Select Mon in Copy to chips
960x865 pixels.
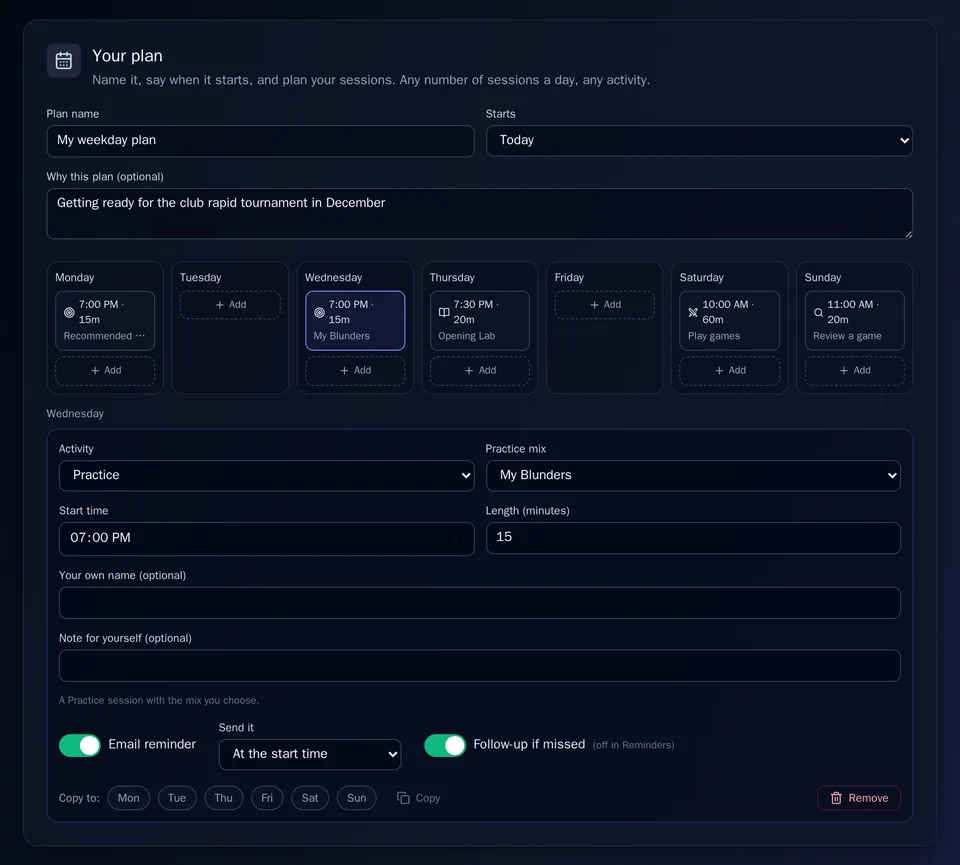129,798
